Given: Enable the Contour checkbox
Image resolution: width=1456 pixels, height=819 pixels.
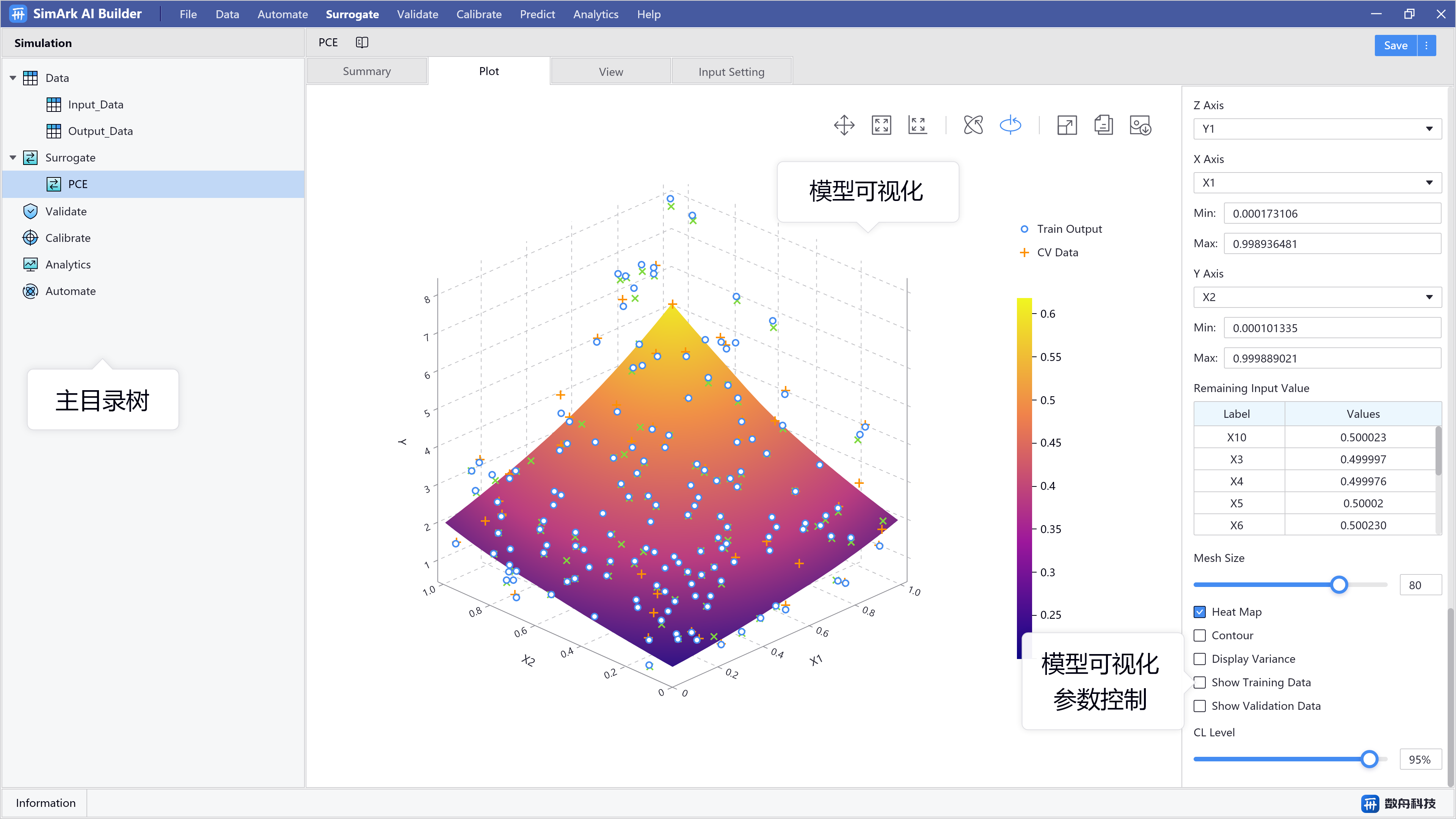Looking at the screenshot, I should tap(1199, 636).
